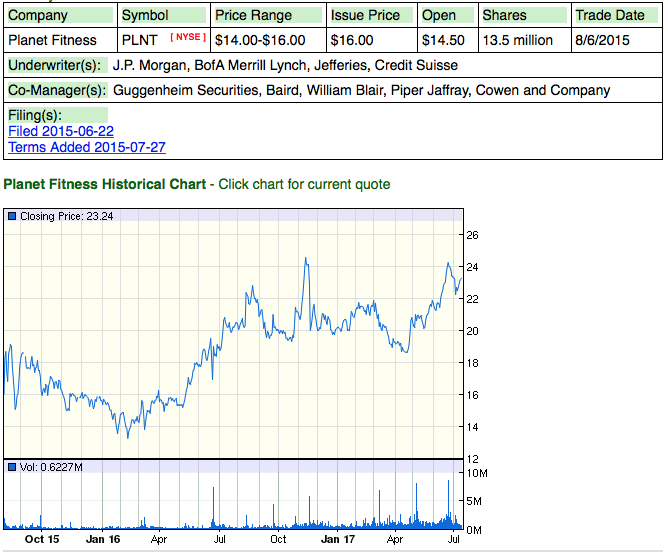Select the $14.50 open price value
668x552 pixels.
click(x=443, y=40)
